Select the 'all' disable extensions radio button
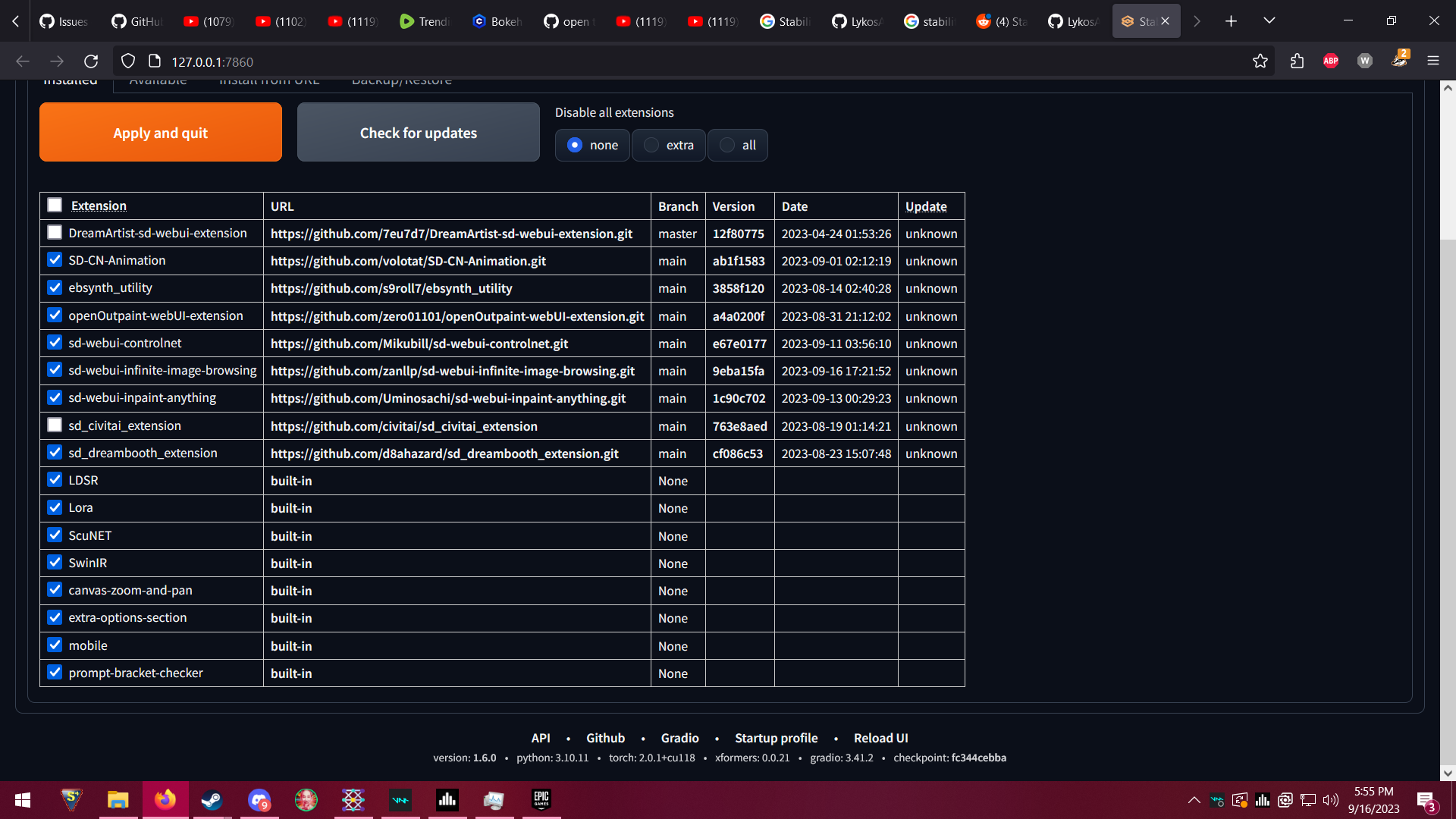Screen dimensions: 1456x819 (727, 145)
